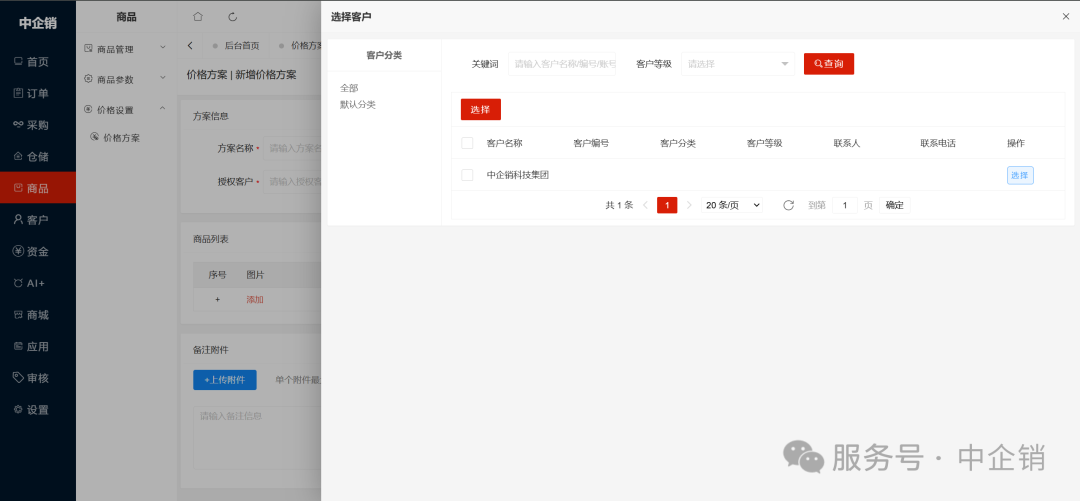
Task: Click the back arrow in tab bar
Action: pos(191,46)
